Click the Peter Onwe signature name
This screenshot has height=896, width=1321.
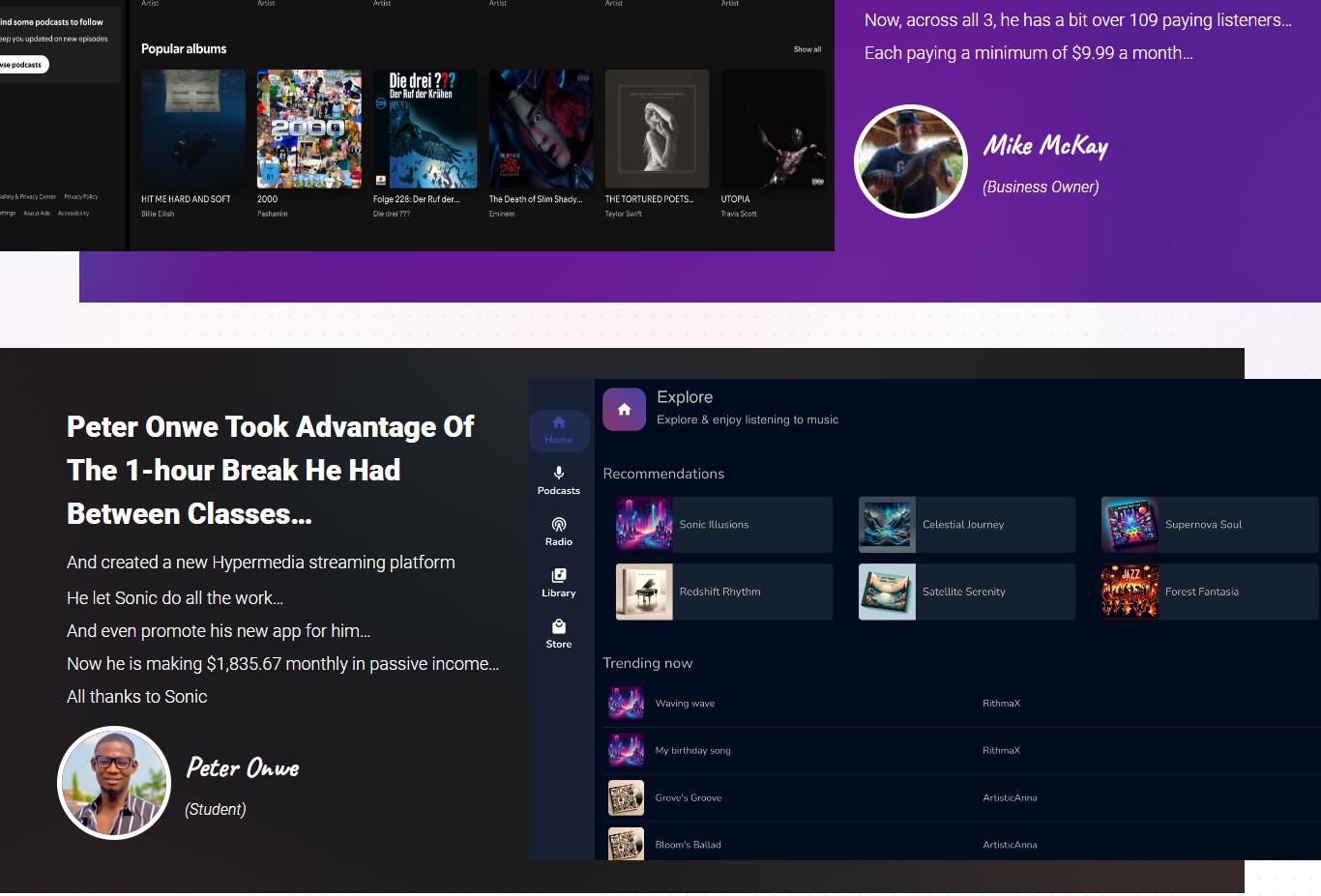coord(243,768)
